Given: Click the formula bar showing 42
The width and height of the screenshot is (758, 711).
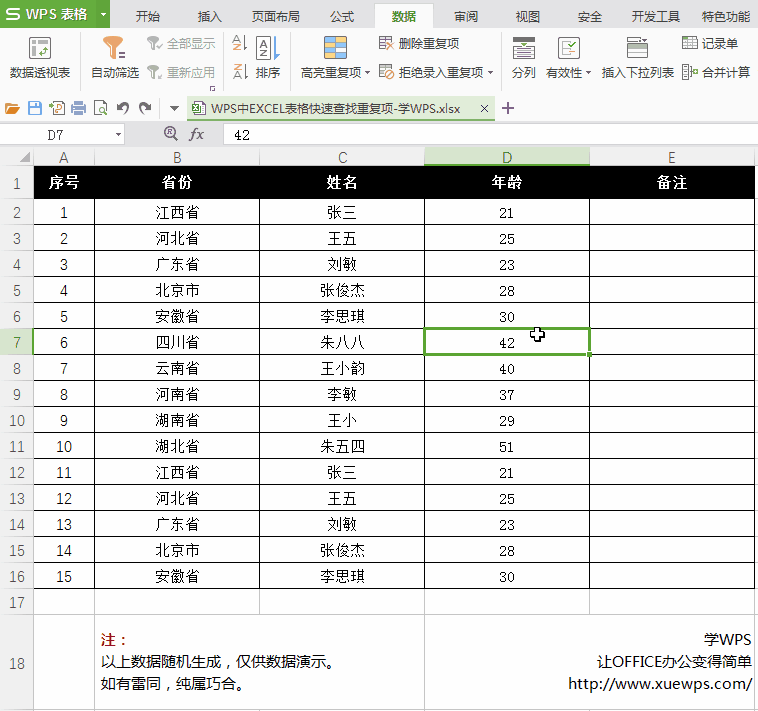Looking at the screenshot, I should point(490,135).
